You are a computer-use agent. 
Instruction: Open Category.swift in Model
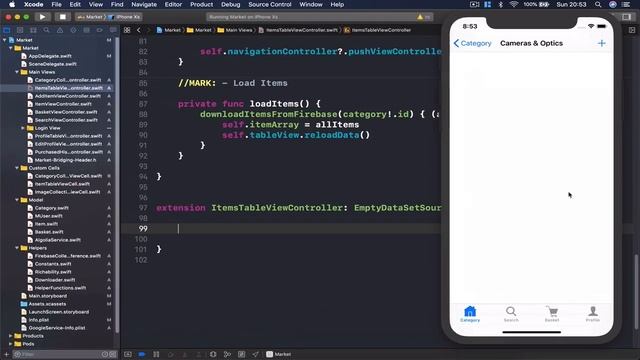[51, 208]
